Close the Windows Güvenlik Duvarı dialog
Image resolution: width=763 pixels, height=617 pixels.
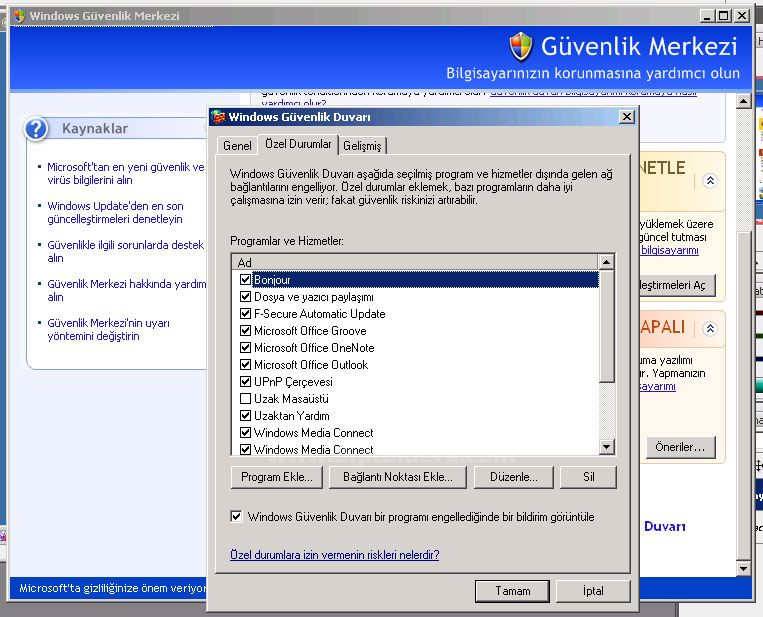[x=627, y=117]
